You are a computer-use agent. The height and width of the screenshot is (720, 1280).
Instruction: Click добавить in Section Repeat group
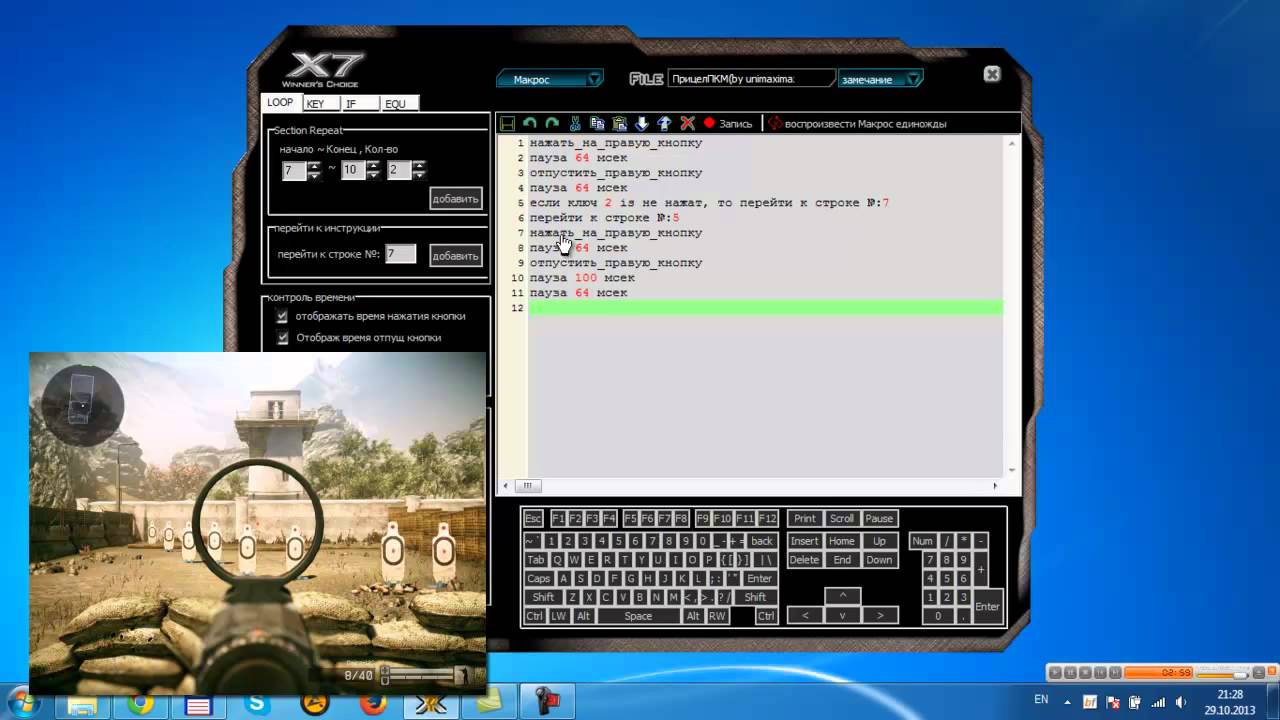(456, 199)
